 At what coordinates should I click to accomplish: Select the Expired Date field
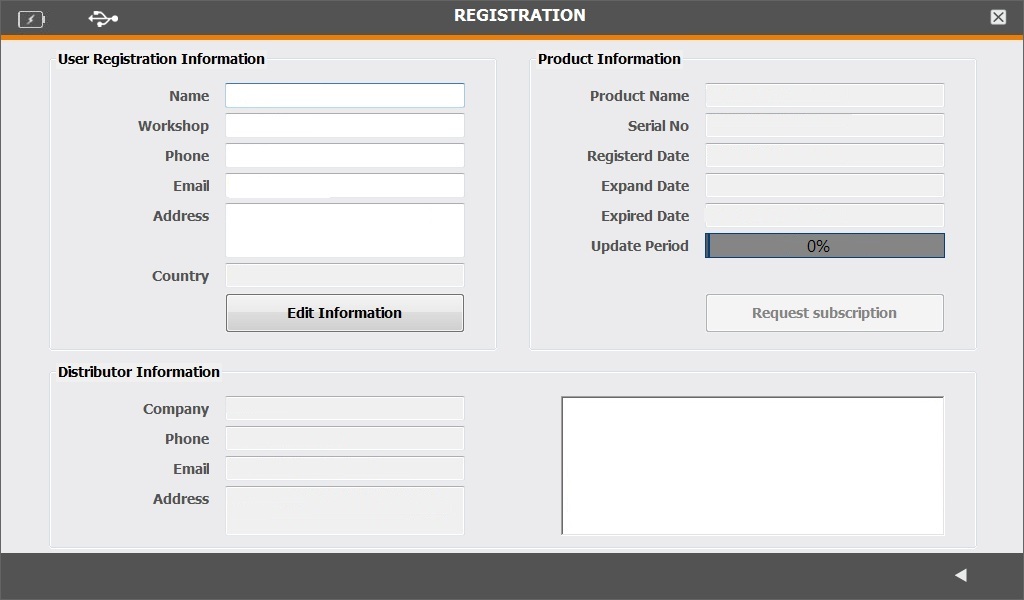pos(824,216)
